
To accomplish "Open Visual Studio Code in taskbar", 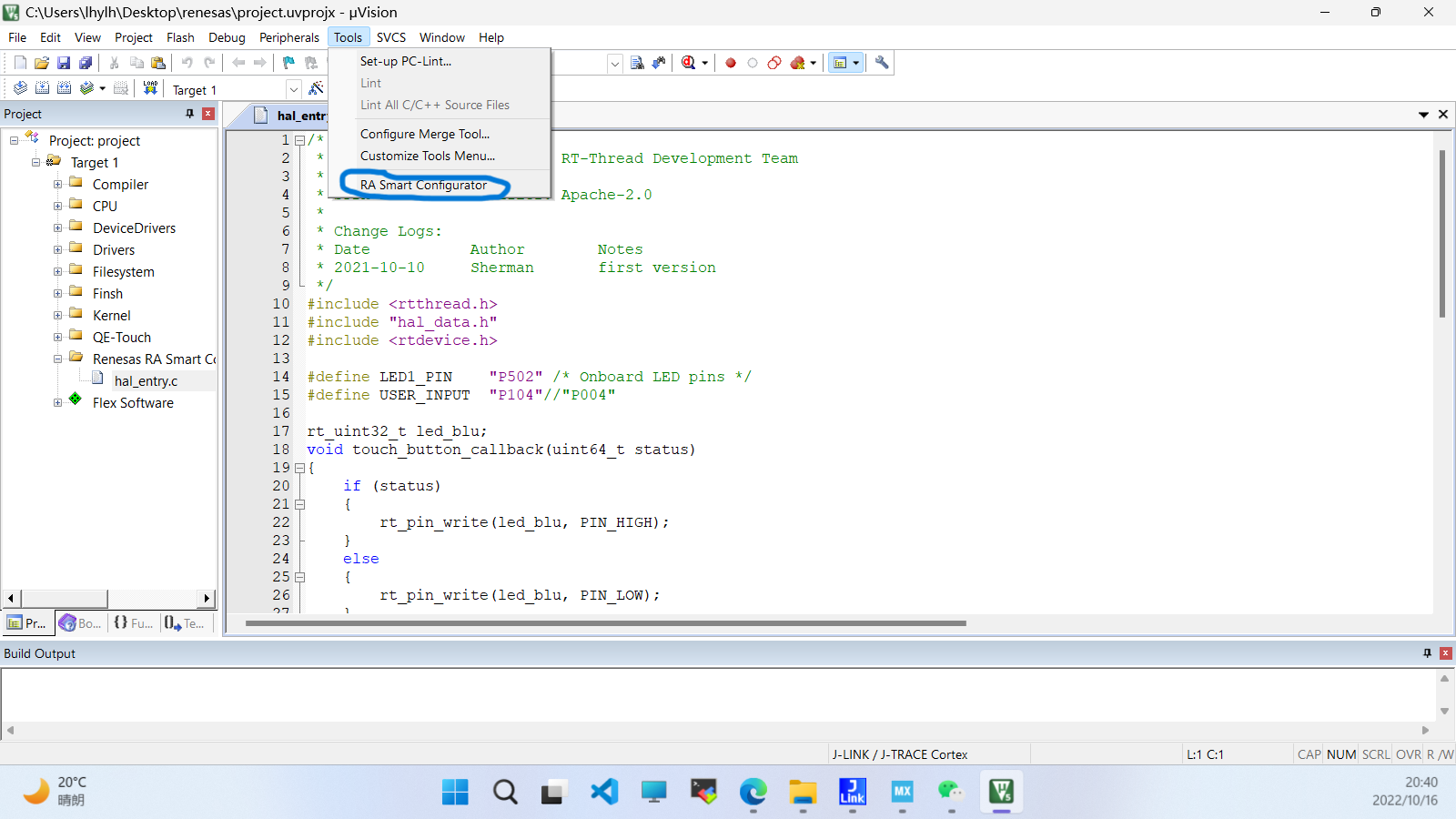I will click(x=604, y=792).
